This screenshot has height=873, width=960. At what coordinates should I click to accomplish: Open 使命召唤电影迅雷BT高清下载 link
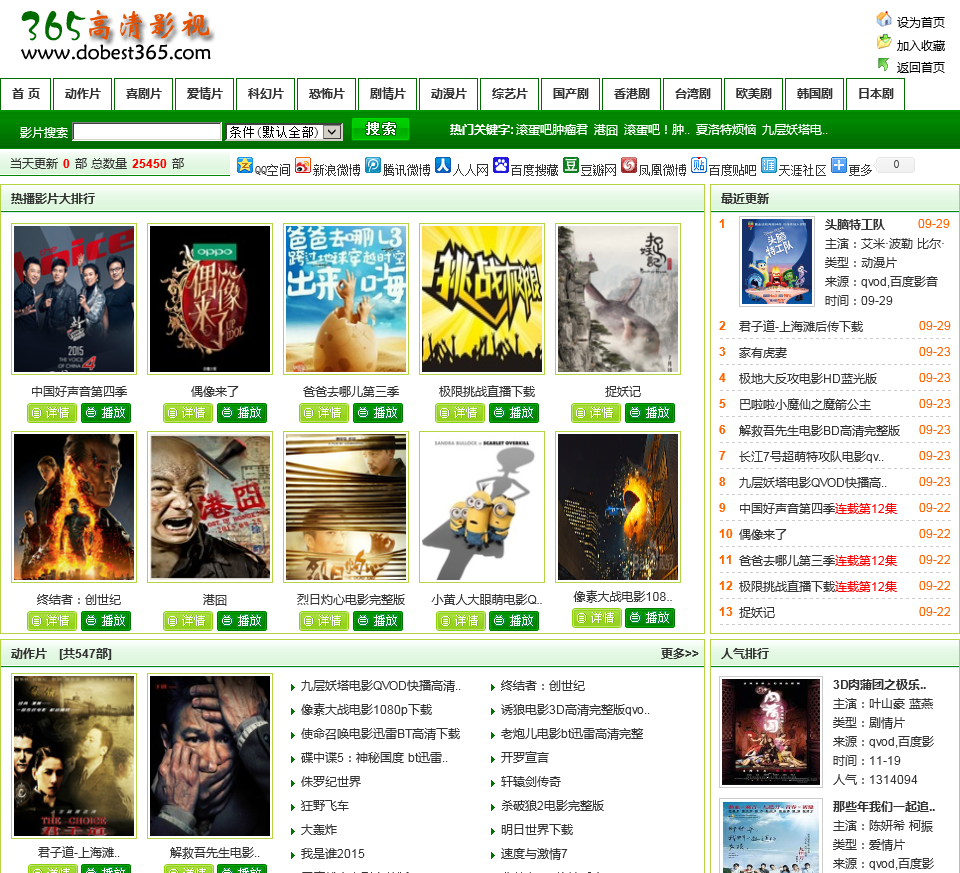(380, 734)
